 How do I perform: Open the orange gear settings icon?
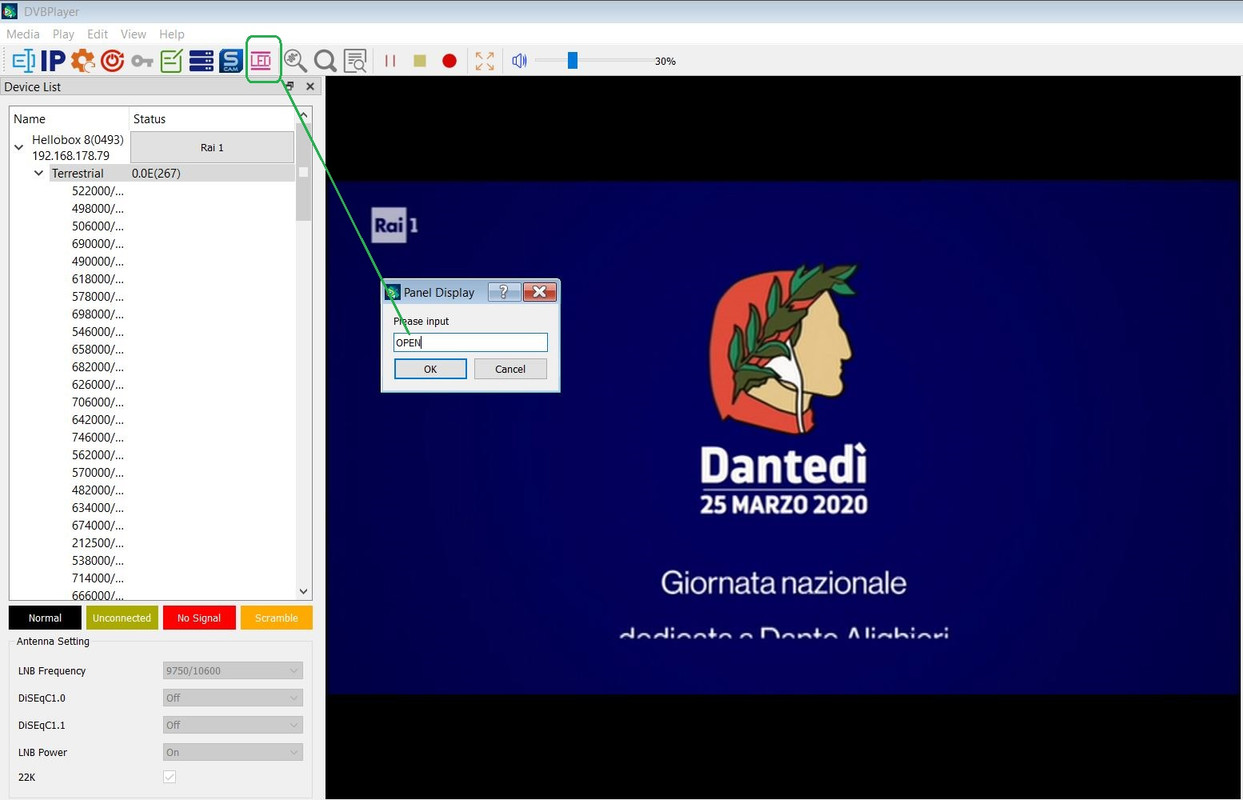point(83,61)
